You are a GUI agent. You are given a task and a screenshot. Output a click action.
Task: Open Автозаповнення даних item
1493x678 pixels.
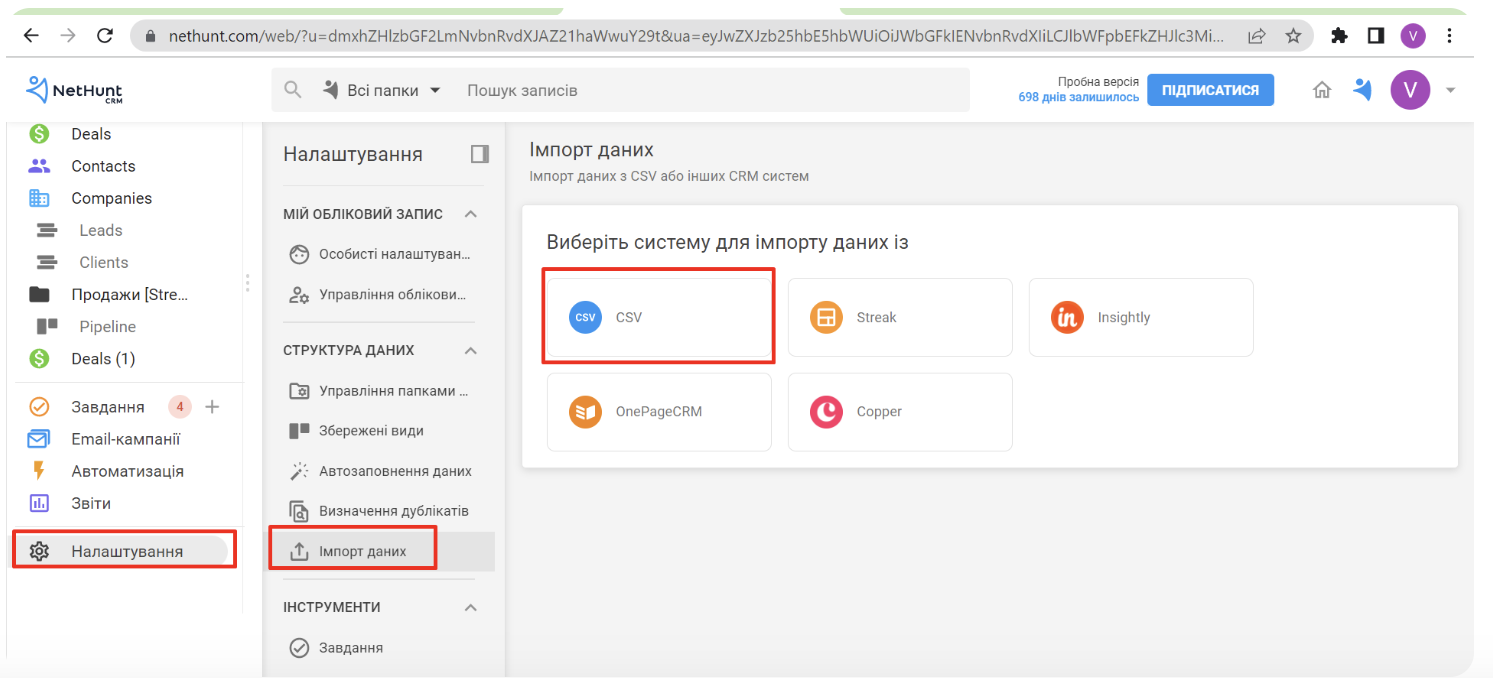380,471
